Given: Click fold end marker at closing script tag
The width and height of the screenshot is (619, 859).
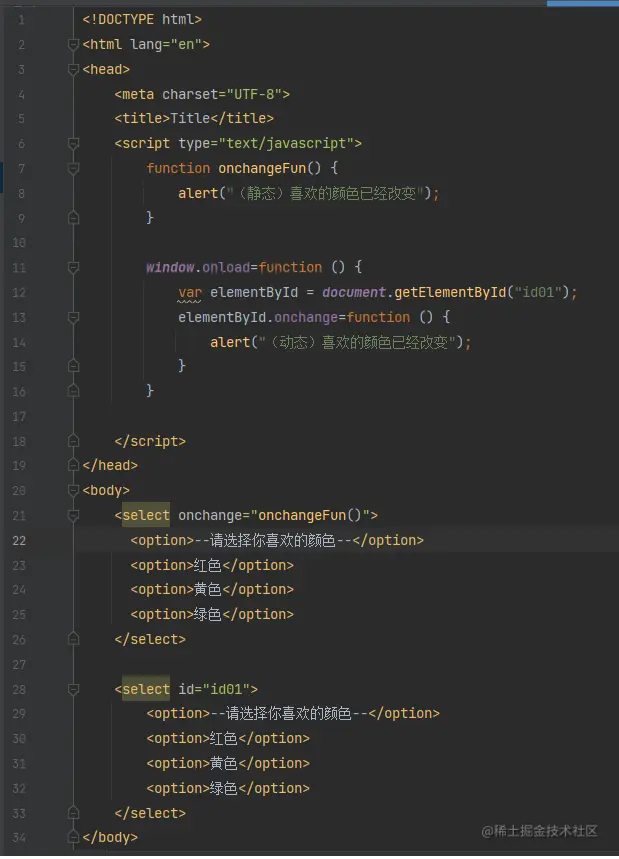Looking at the screenshot, I should (73, 441).
